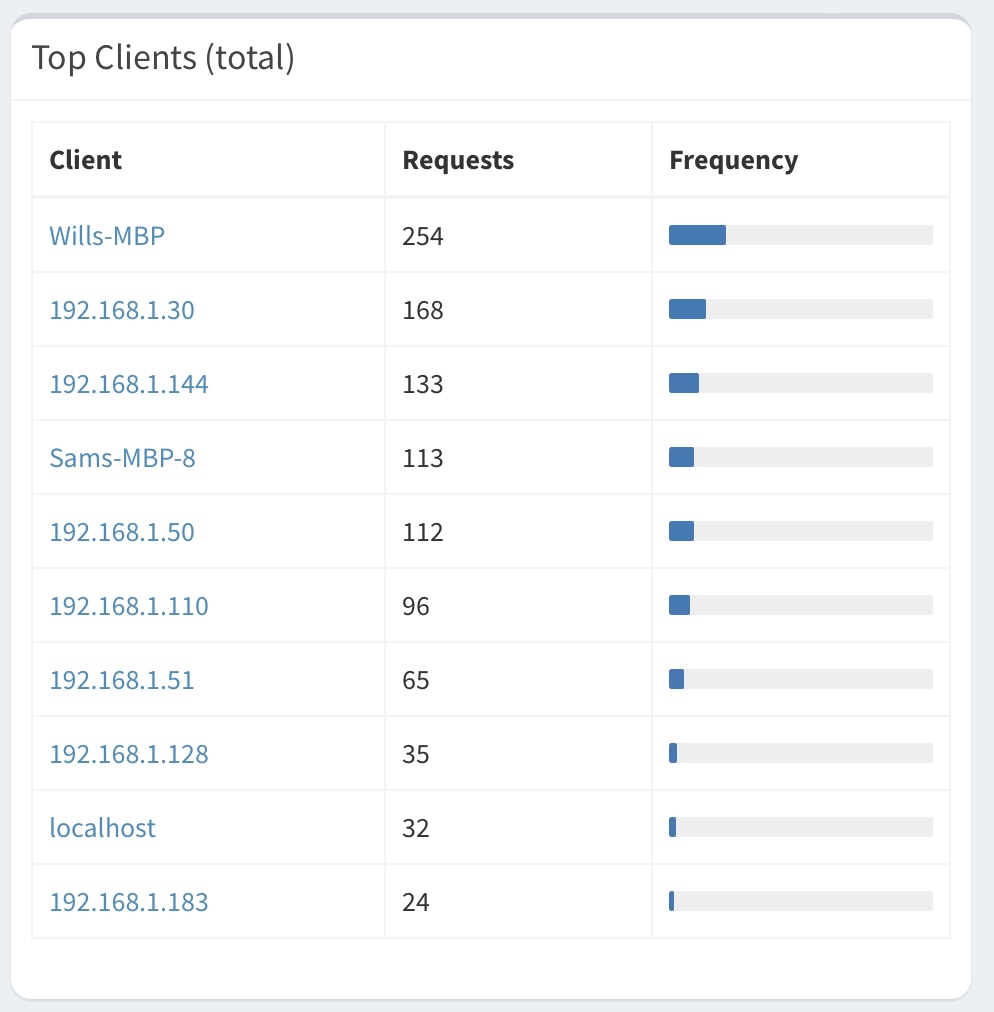Click the Frequency column header
Image resolution: width=994 pixels, height=1012 pixels.
(734, 160)
